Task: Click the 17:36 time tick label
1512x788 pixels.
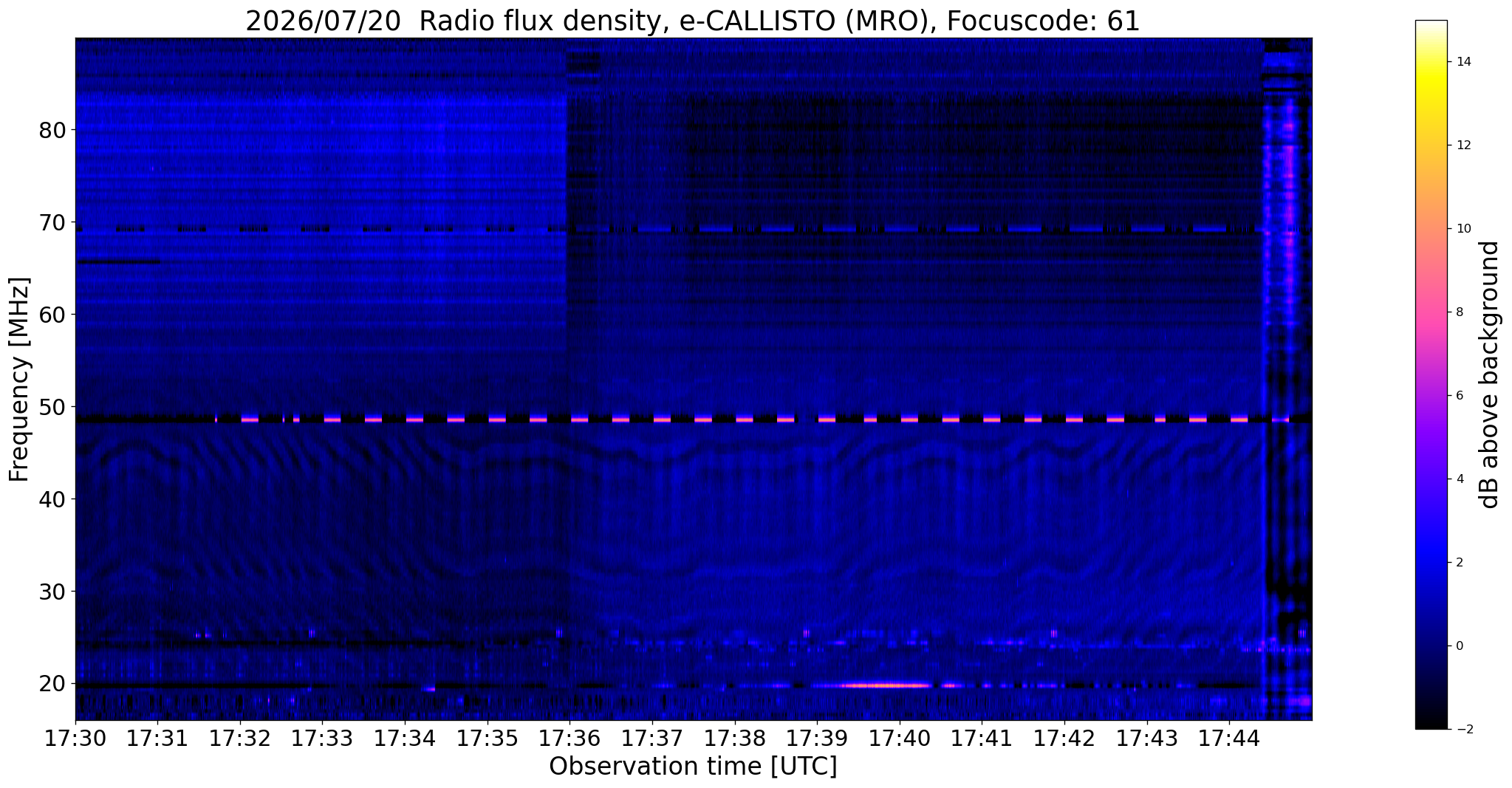Action: point(569,739)
